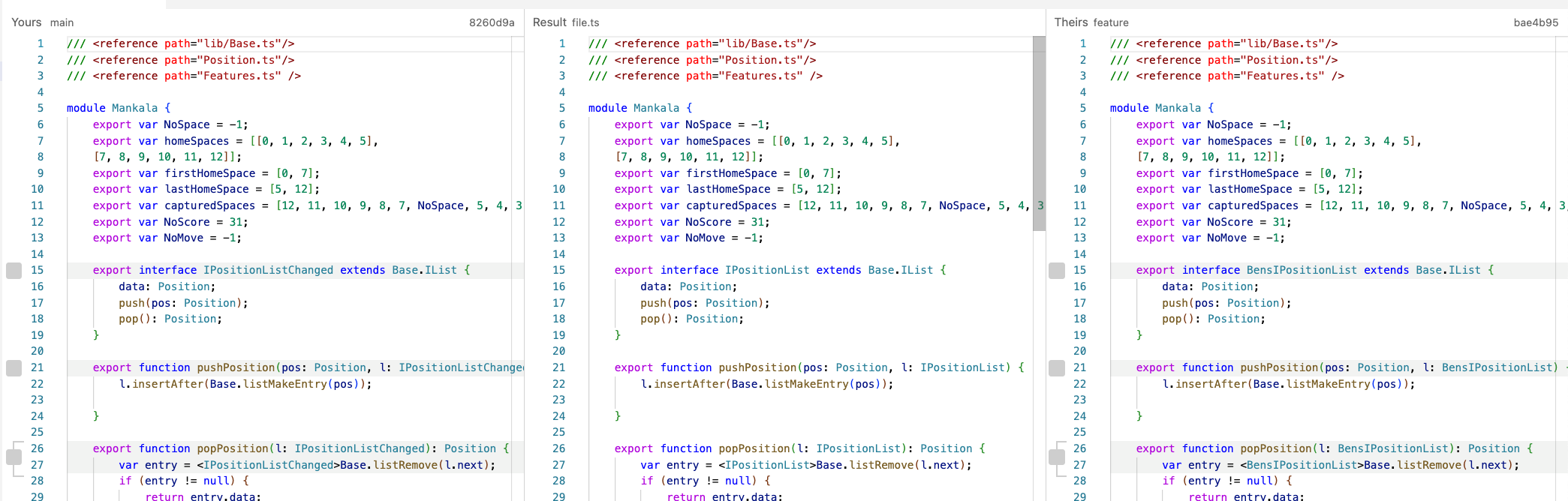Click 'data: Position;' line in Theirs pane
The image size is (1568, 501).
click(x=1211, y=286)
